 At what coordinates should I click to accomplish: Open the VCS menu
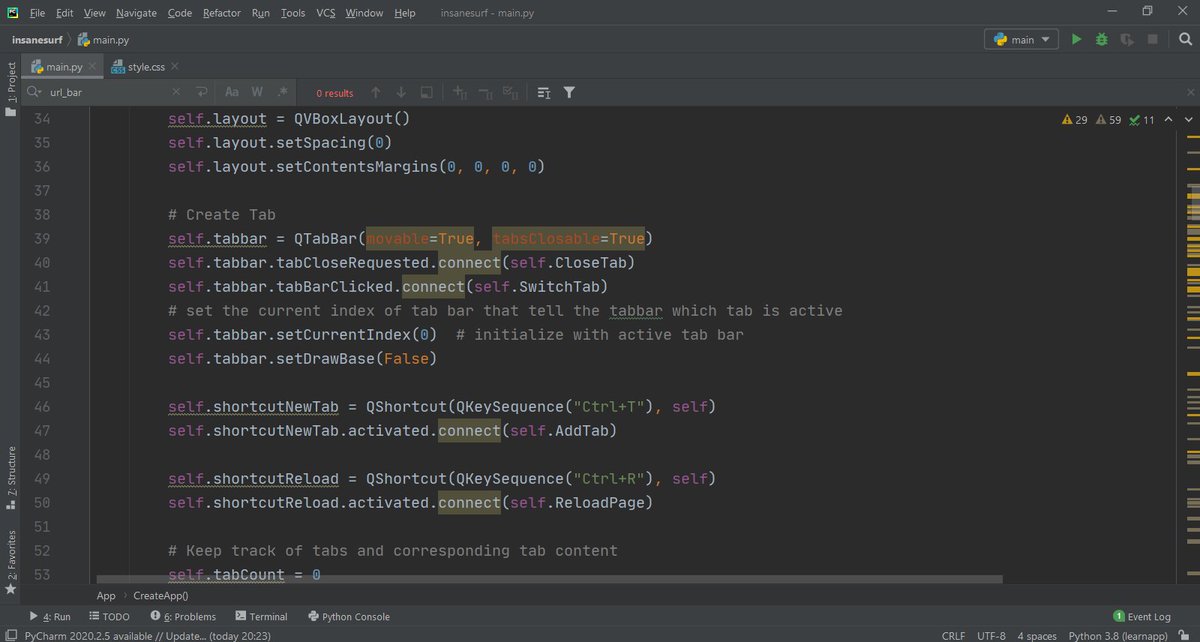pyautogui.click(x=326, y=13)
